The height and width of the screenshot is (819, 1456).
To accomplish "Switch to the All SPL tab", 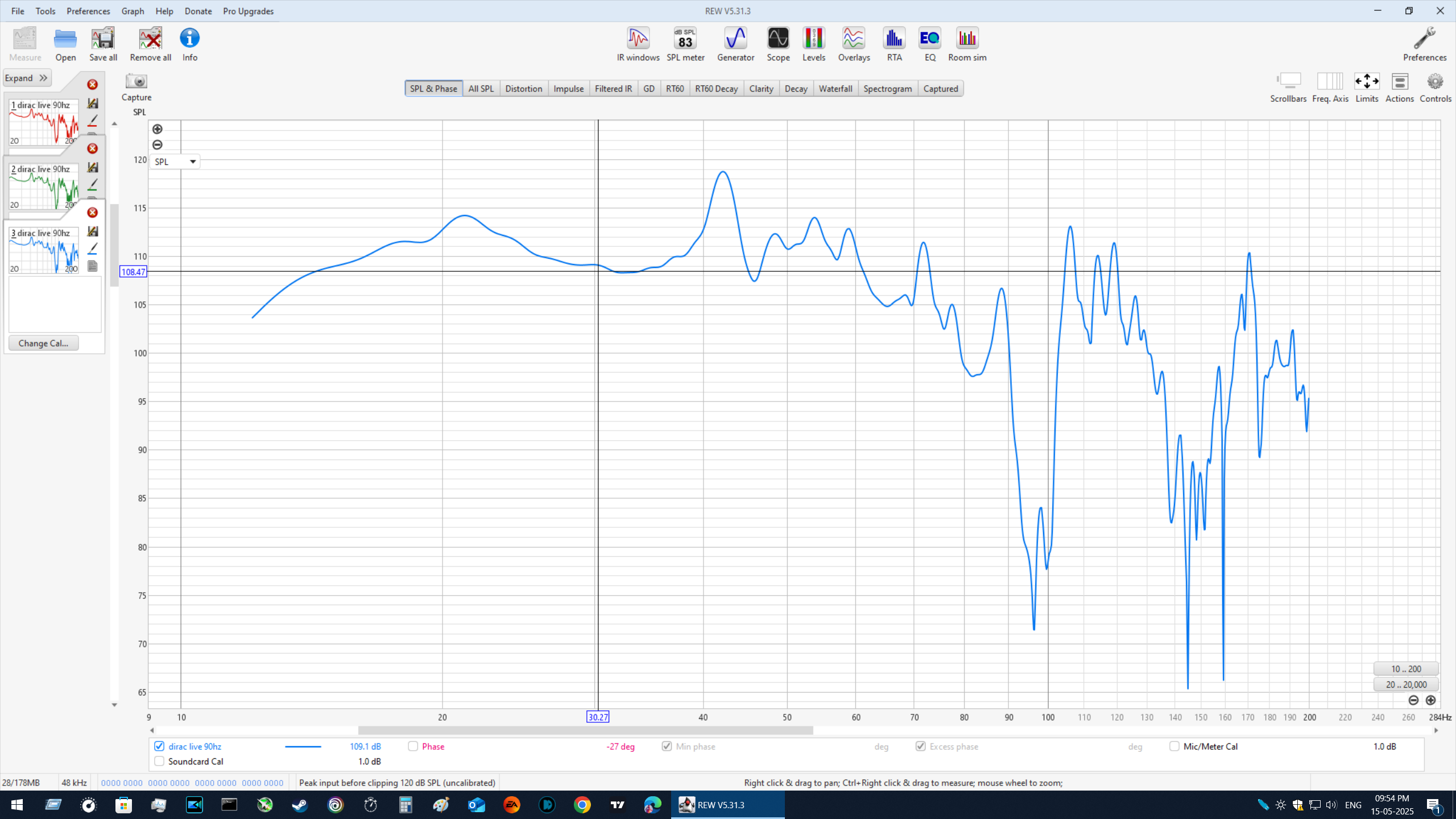I will tap(481, 89).
